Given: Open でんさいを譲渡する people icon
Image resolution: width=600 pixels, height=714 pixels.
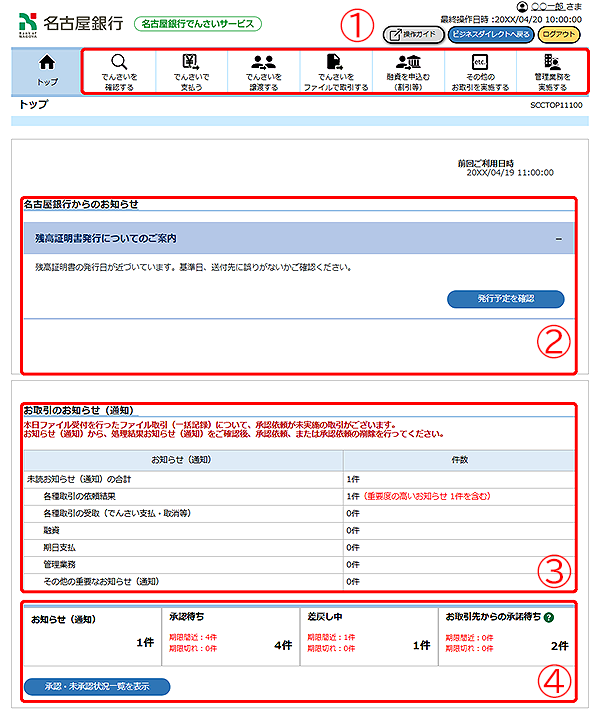Looking at the screenshot, I should click(x=263, y=62).
